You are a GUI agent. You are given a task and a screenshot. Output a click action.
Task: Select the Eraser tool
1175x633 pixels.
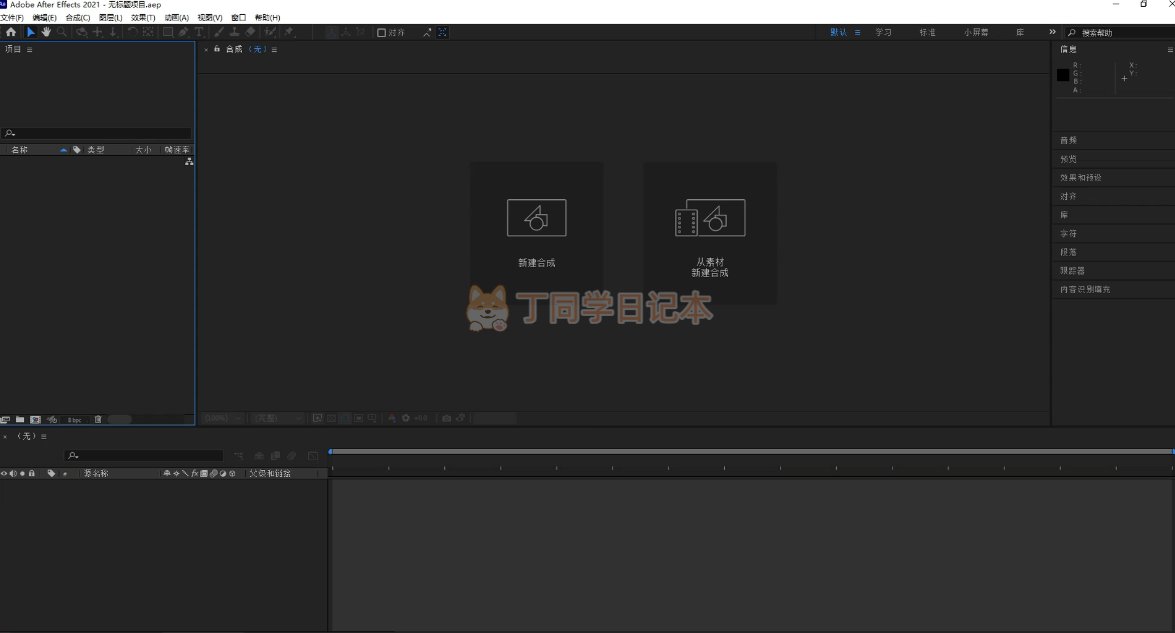tap(250, 32)
